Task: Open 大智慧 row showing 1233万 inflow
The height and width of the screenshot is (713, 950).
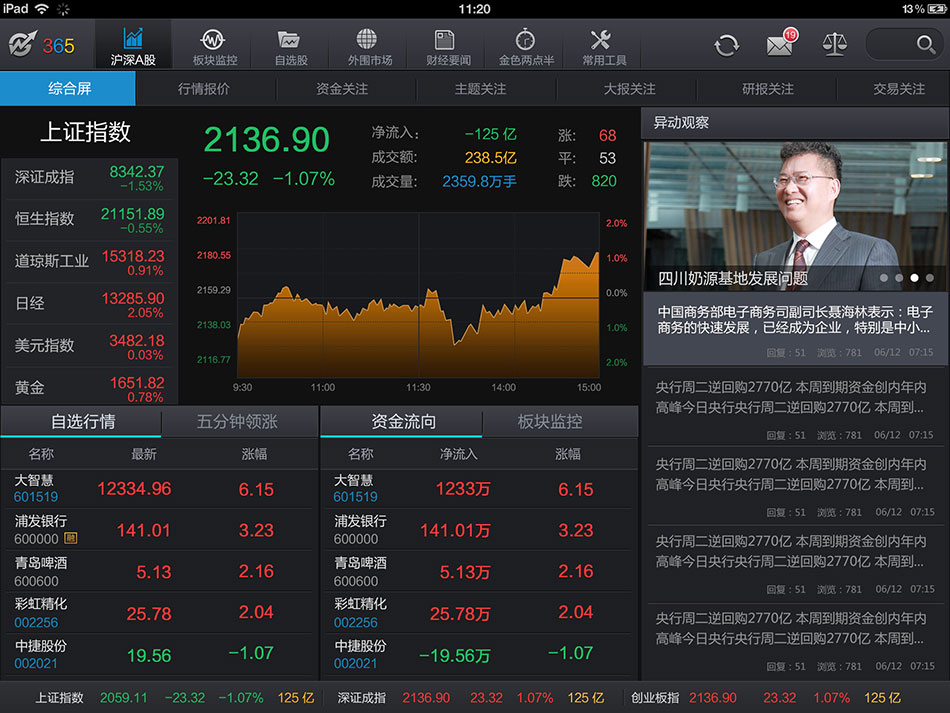Action: (x=479, y=489)
